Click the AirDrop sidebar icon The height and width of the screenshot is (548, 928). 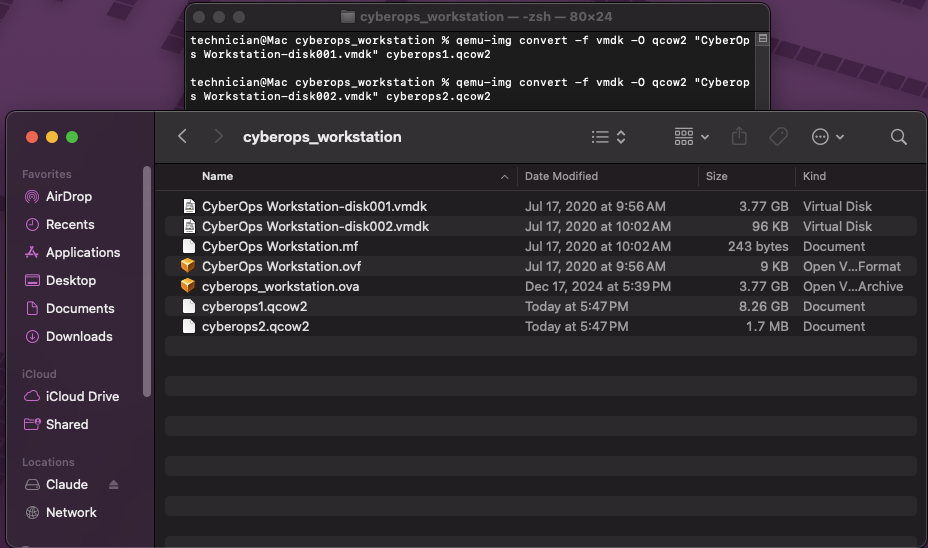32,197
